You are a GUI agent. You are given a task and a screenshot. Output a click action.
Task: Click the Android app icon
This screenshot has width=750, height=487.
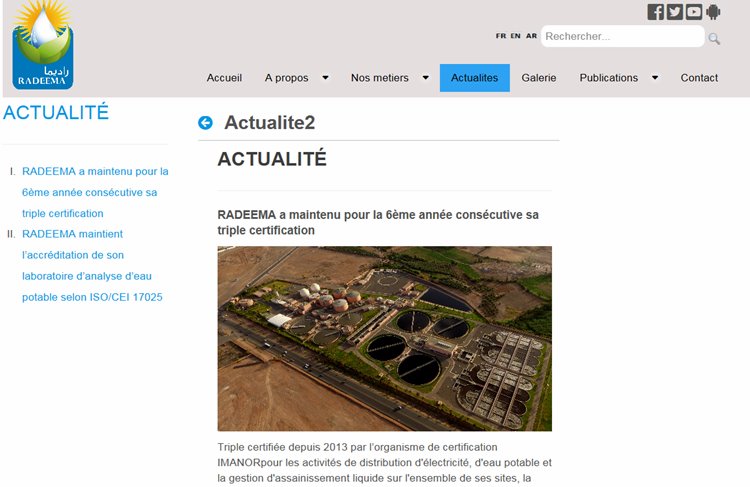click(x=713, y=12)
